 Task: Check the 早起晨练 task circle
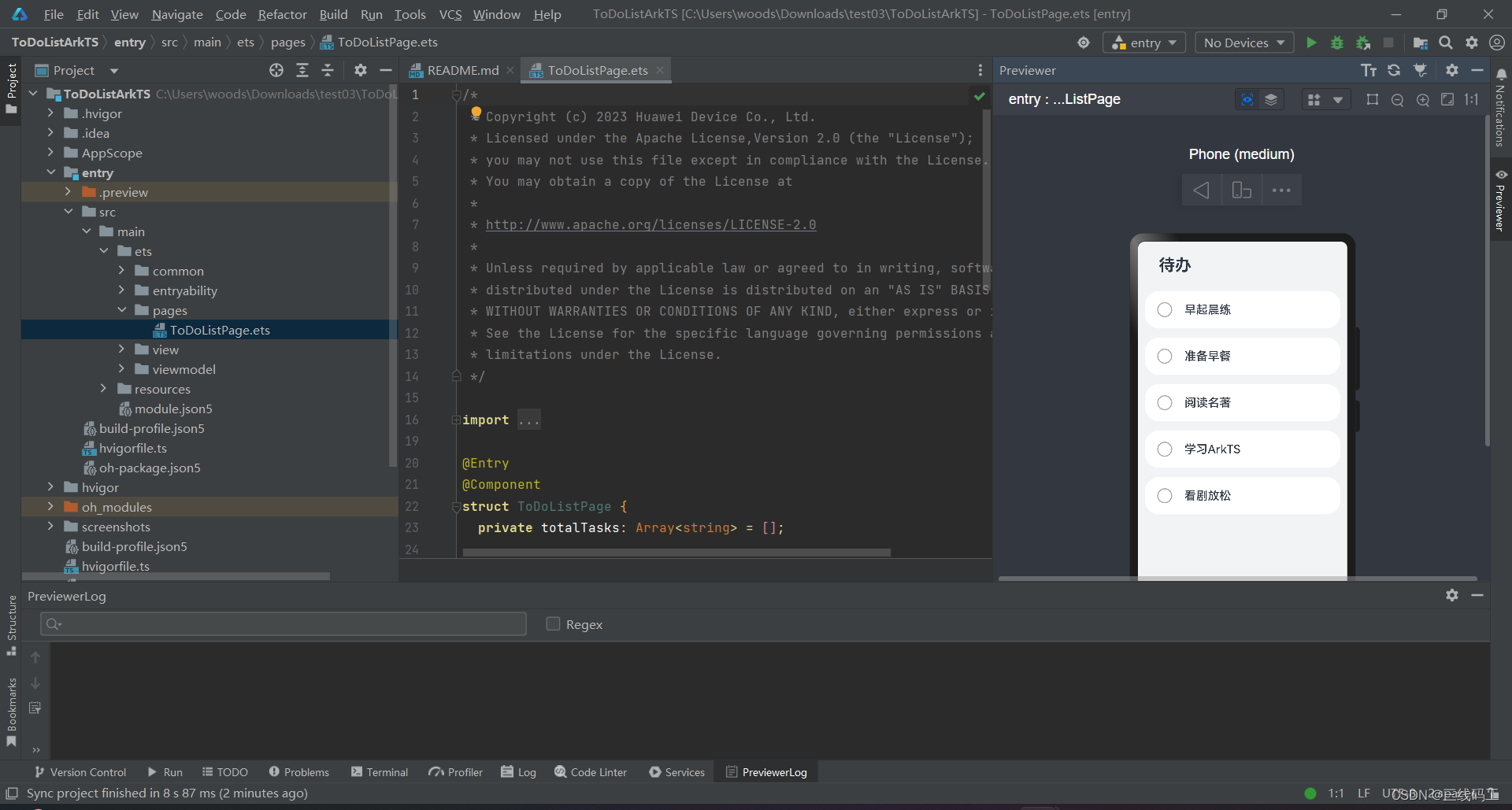[1165, 310]
